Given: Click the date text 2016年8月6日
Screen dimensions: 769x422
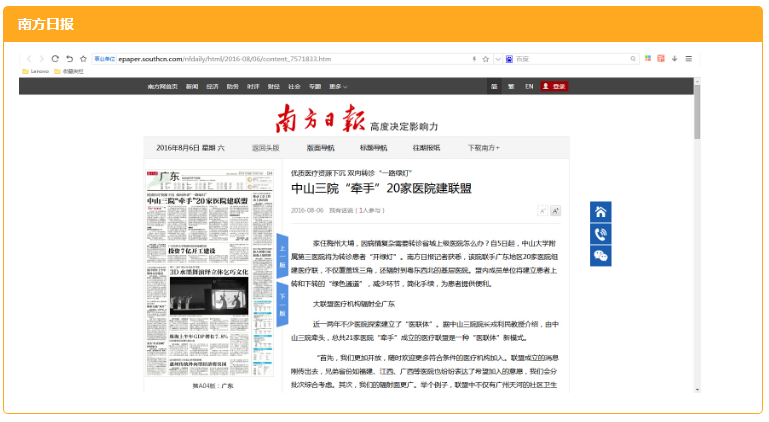Looking at the screenshot, I should [x=178, y=148].
